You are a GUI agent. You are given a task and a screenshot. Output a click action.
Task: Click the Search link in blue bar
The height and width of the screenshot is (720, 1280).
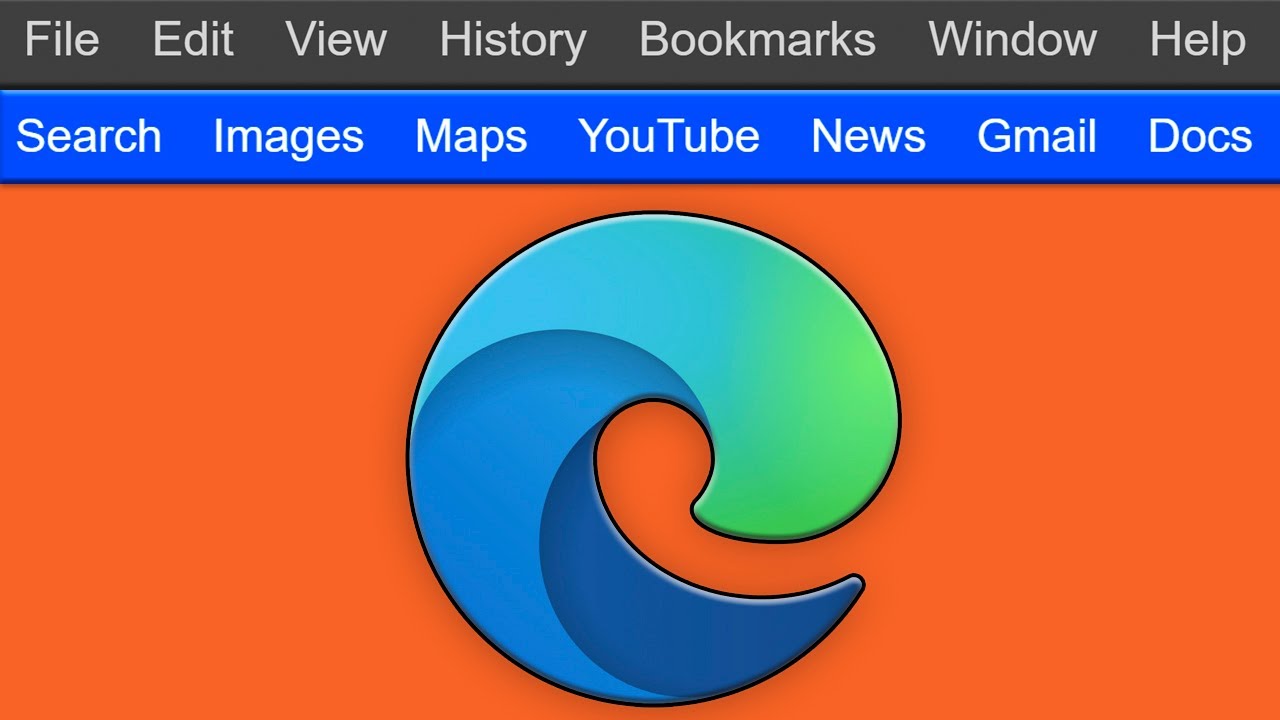coord(89,136)
